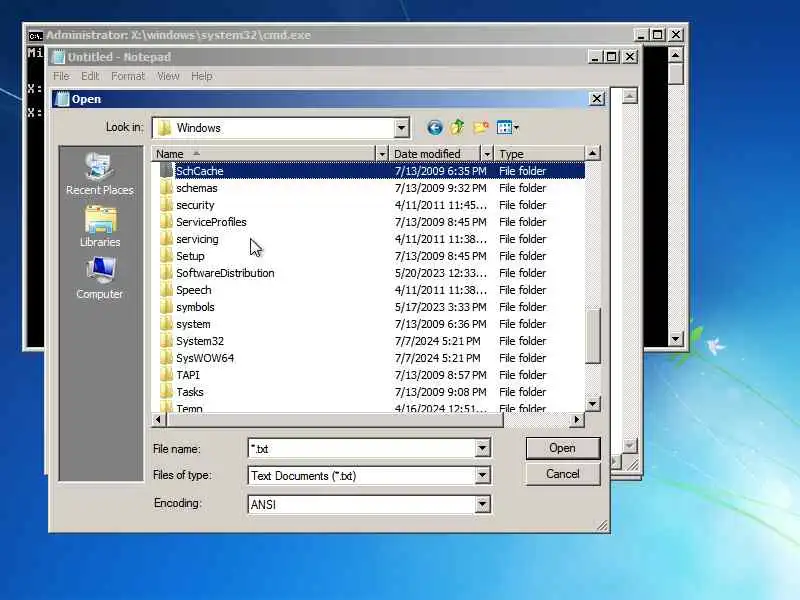This screenshot has width=800, height=600.
Task: Click the TAPI folder icon
Action: coord(166,375)
